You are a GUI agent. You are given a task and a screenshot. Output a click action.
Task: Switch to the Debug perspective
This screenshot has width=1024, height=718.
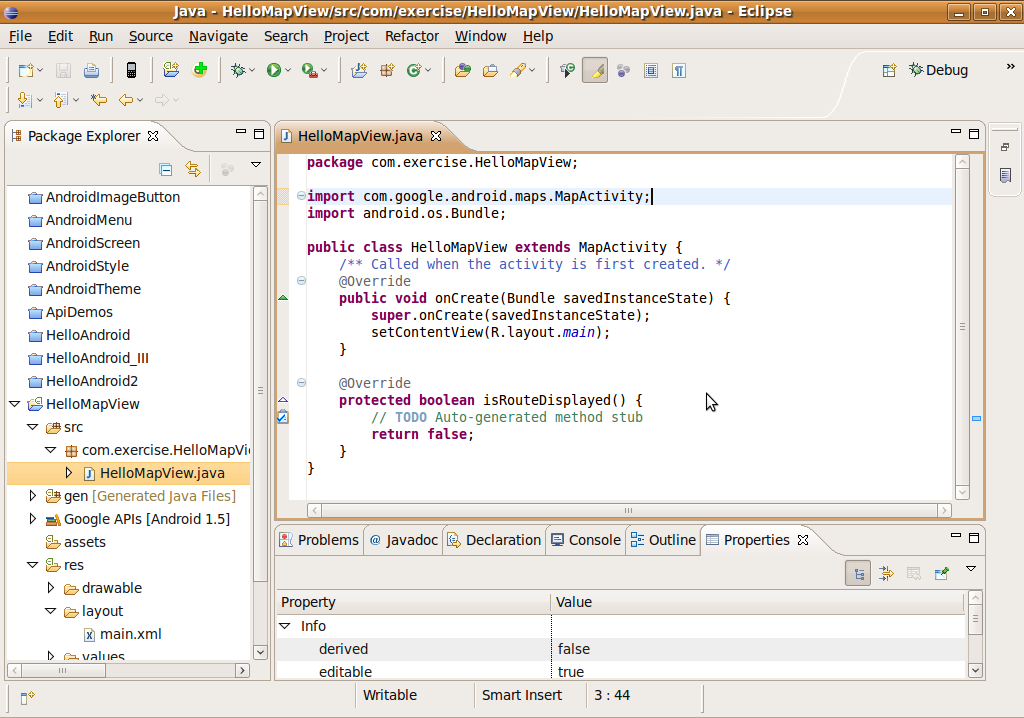click(x=937, y=70)
